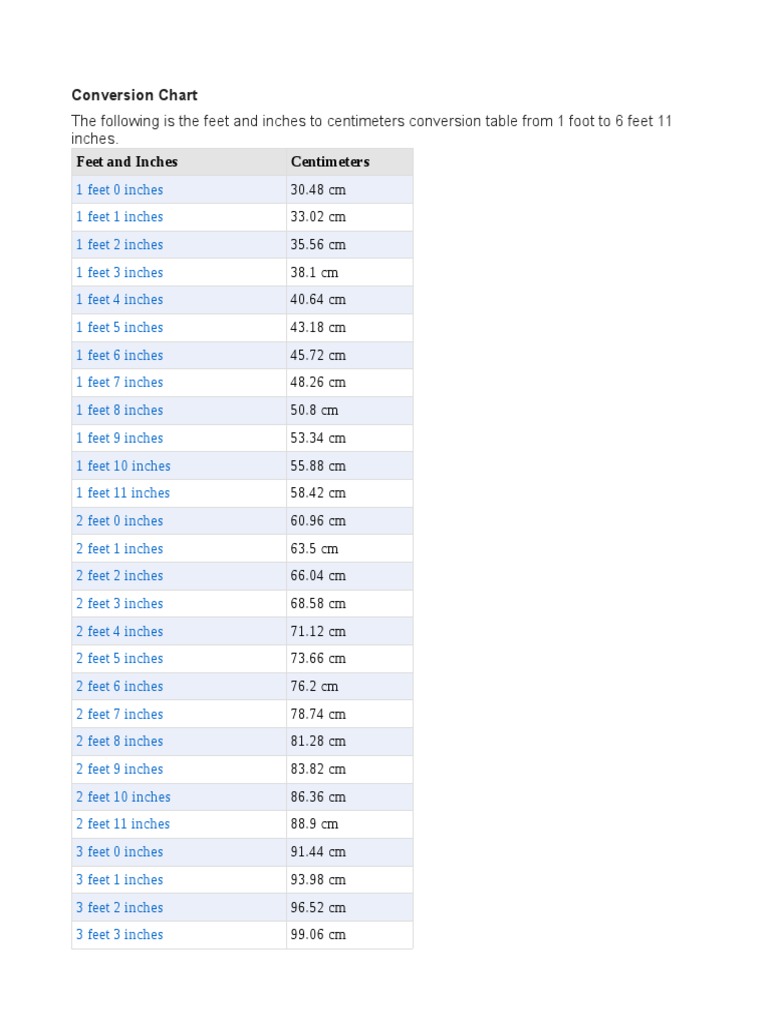Open the "1 feet 11 inches" link

point(123,493)
